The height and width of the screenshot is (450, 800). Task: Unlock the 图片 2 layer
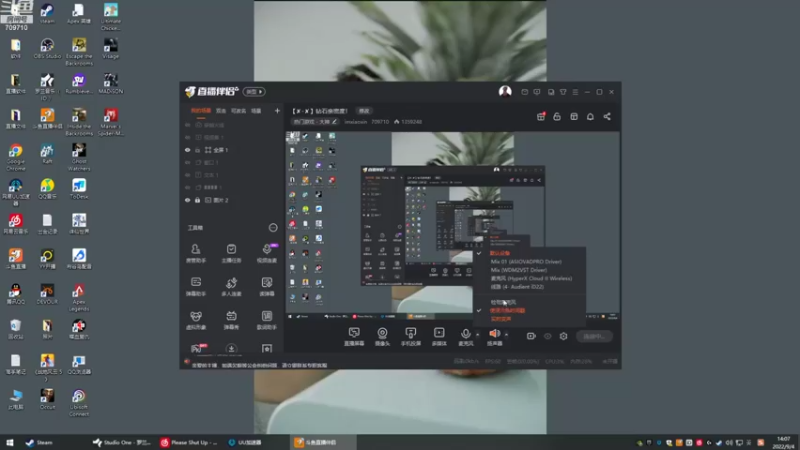(197, 200)
